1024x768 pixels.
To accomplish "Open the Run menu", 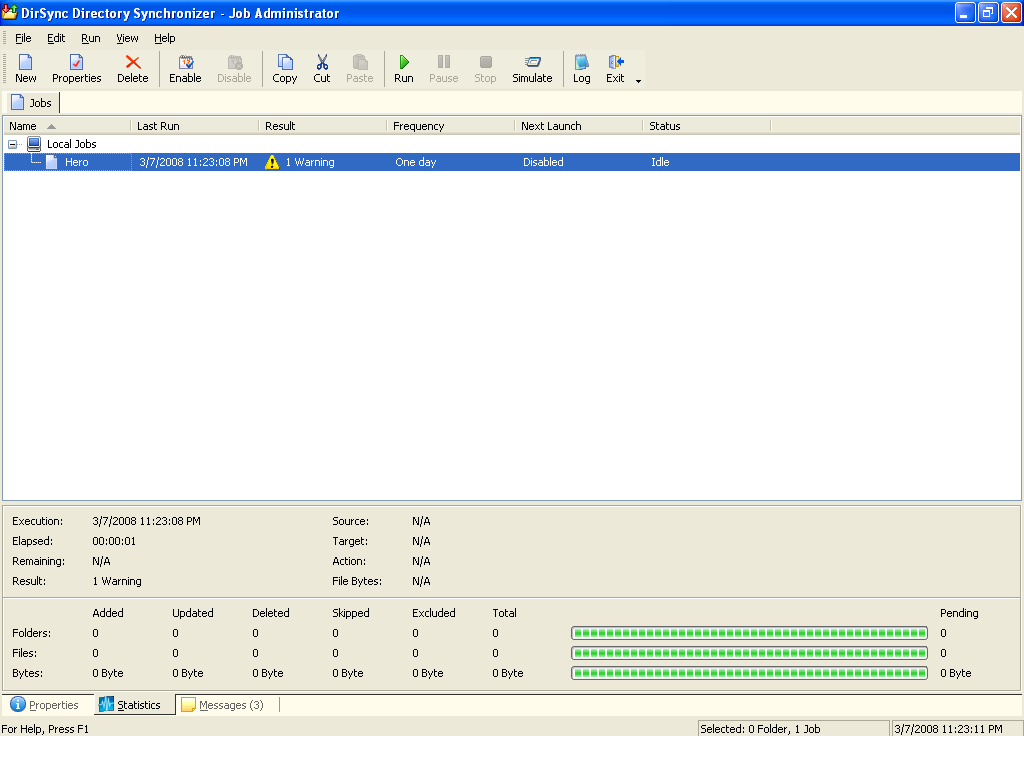I will click(x=91, y=38).
